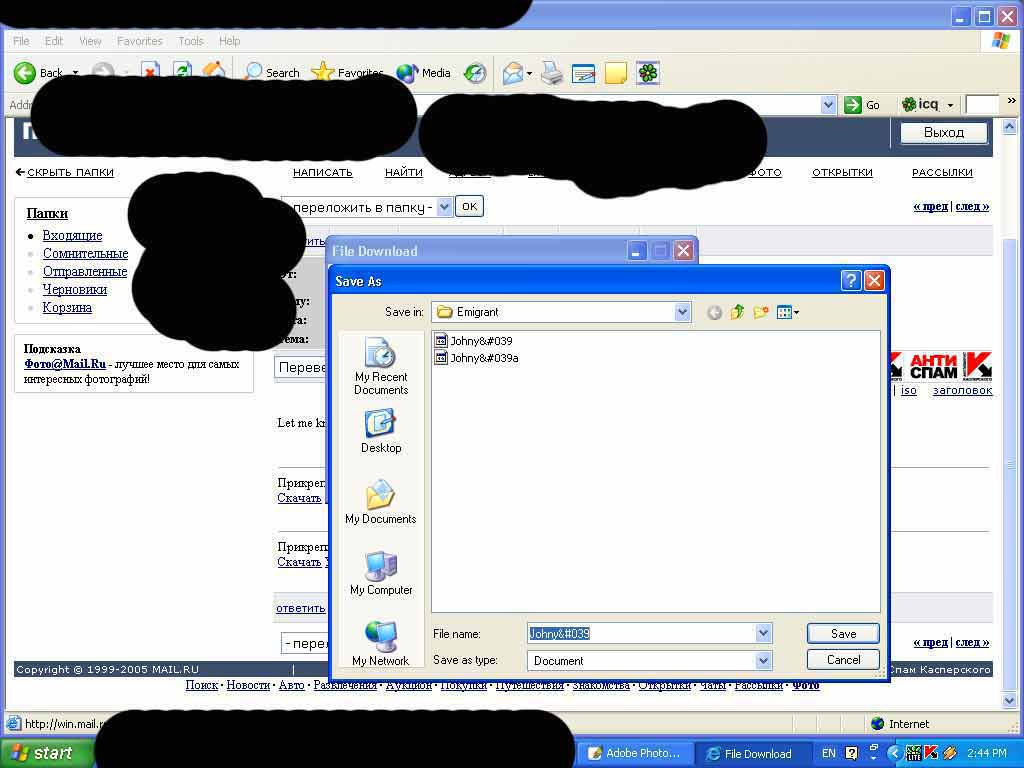Go up one folder level in Save As
The height and width of the screenshot is (768, 1024).
[x=737, y=312]
